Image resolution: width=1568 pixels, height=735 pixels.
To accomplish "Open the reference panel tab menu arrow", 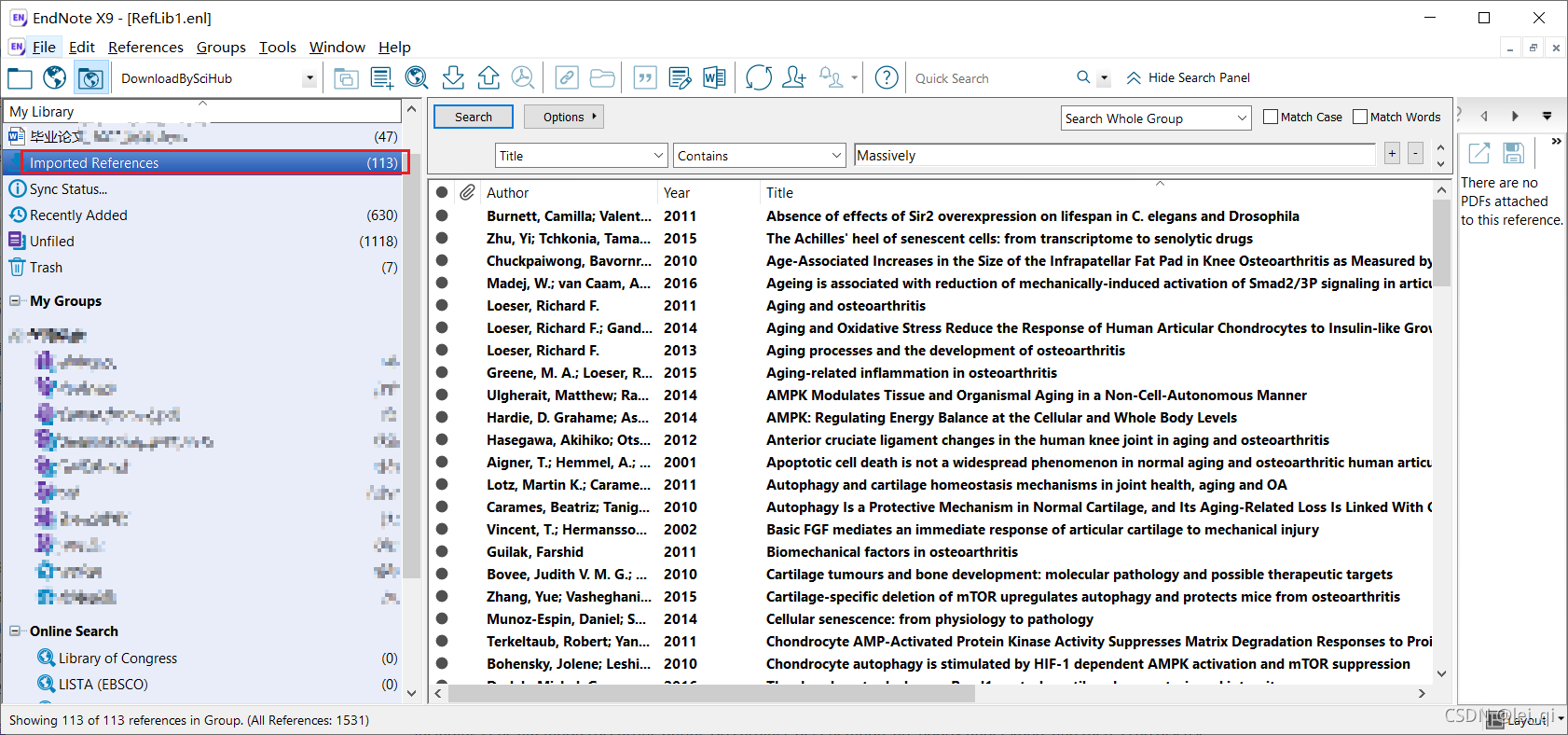I will click(x=1547, y=117).
